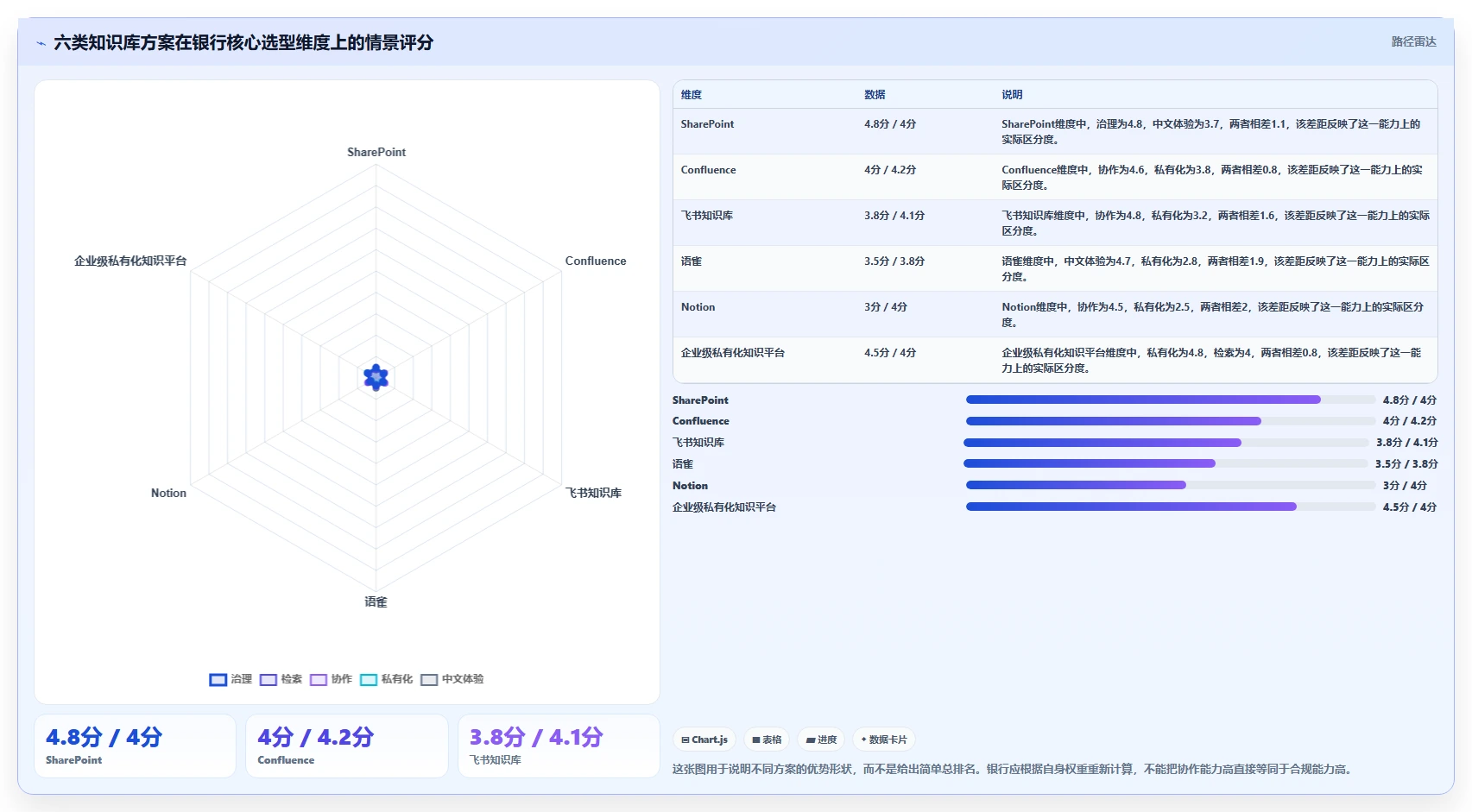This screenshot has width=1472, height=812.
Task: Click the 数据卡片 tag chip
Action: [884, 740]
